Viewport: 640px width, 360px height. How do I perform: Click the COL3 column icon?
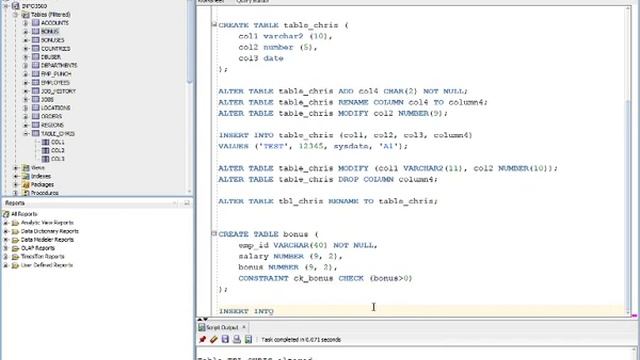pyautogui.click(x=46, y=159)
